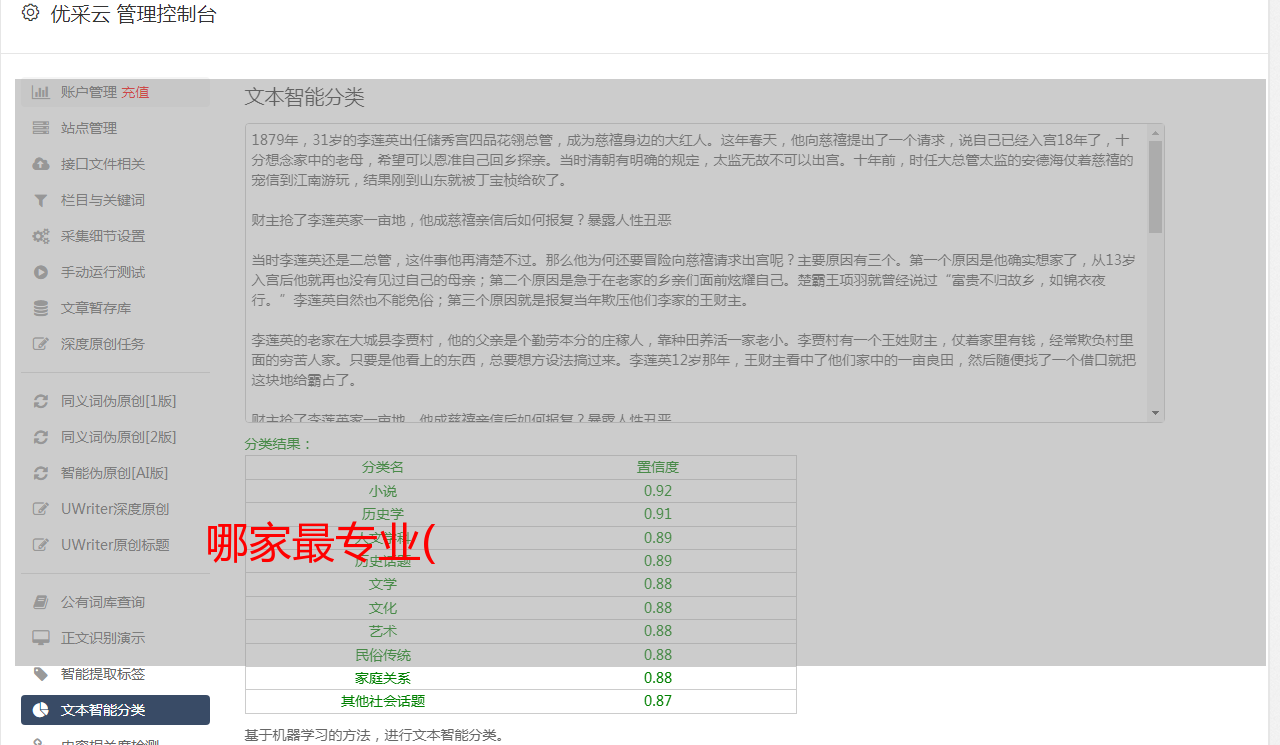
Task: Click the text area scroll-up arrow
Action: 1156,132
